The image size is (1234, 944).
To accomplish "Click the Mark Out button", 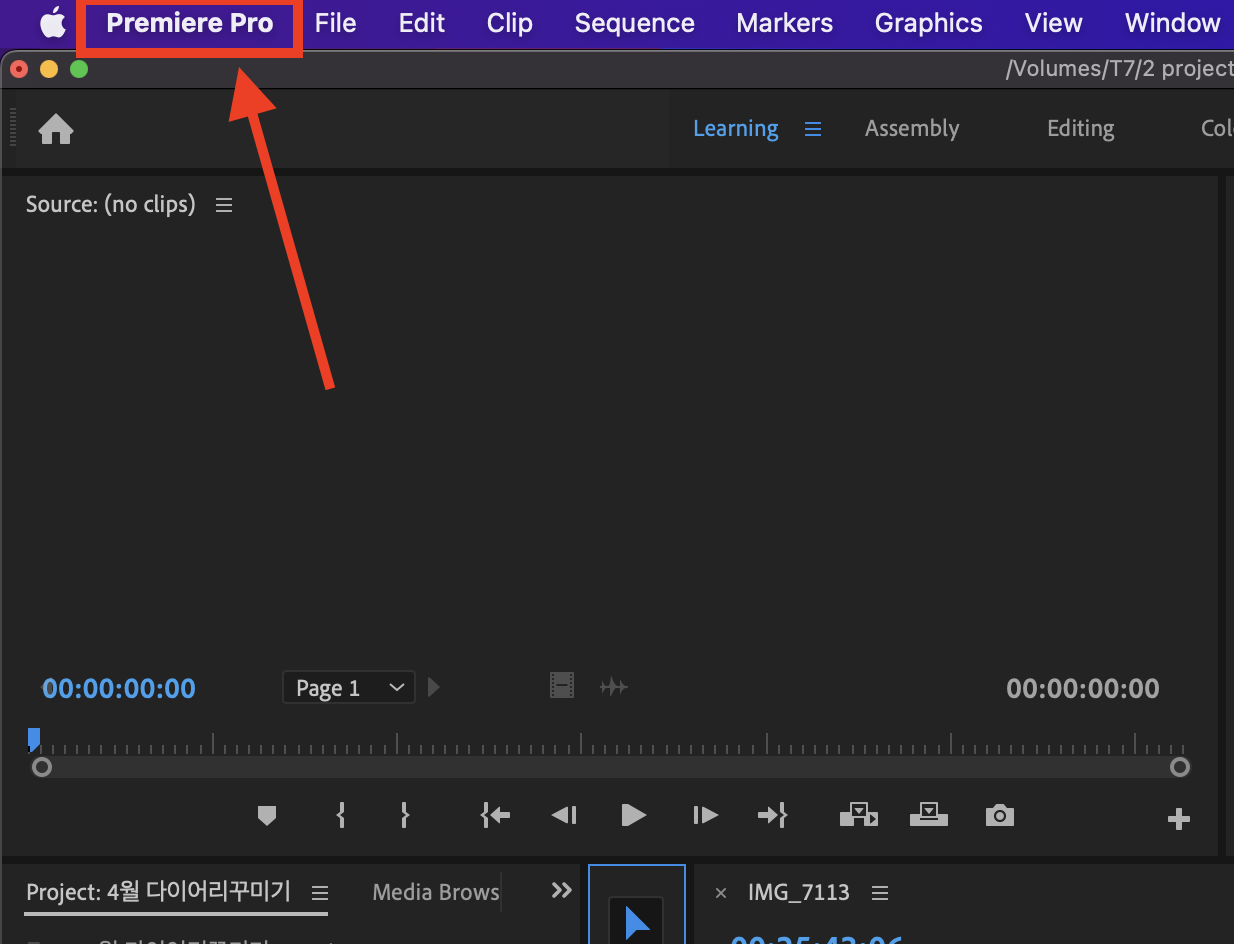I will [404, 816].
